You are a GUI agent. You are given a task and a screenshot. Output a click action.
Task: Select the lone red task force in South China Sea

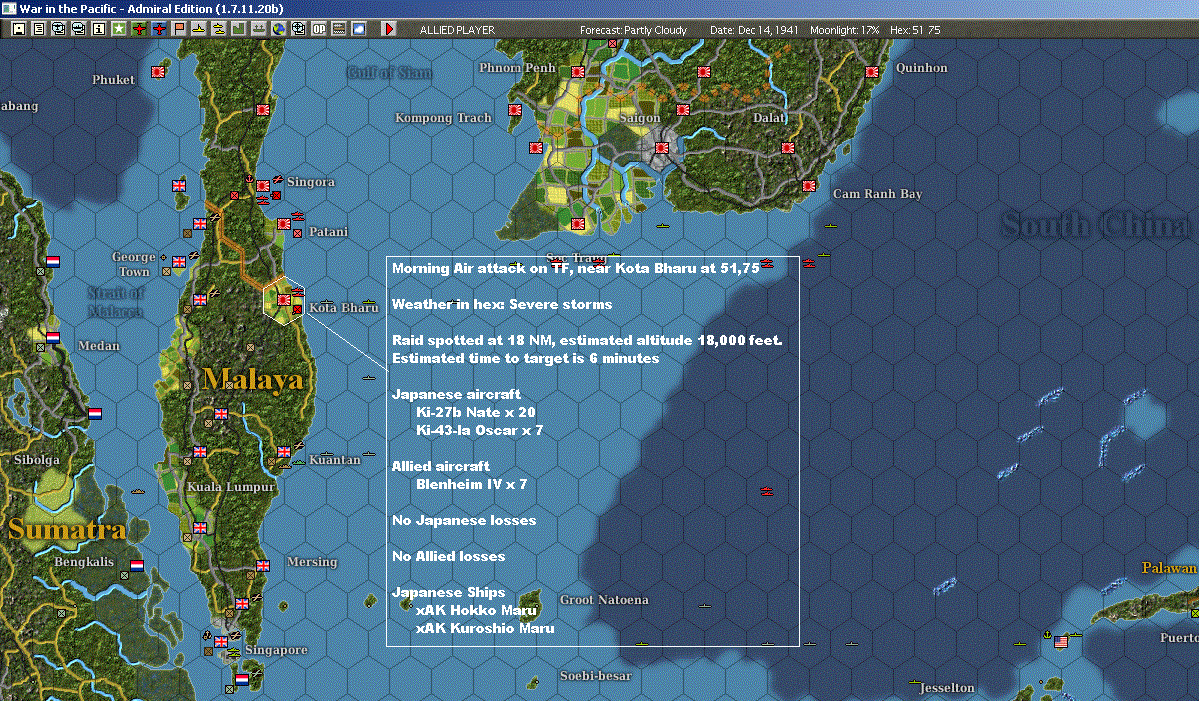[767, 491]
